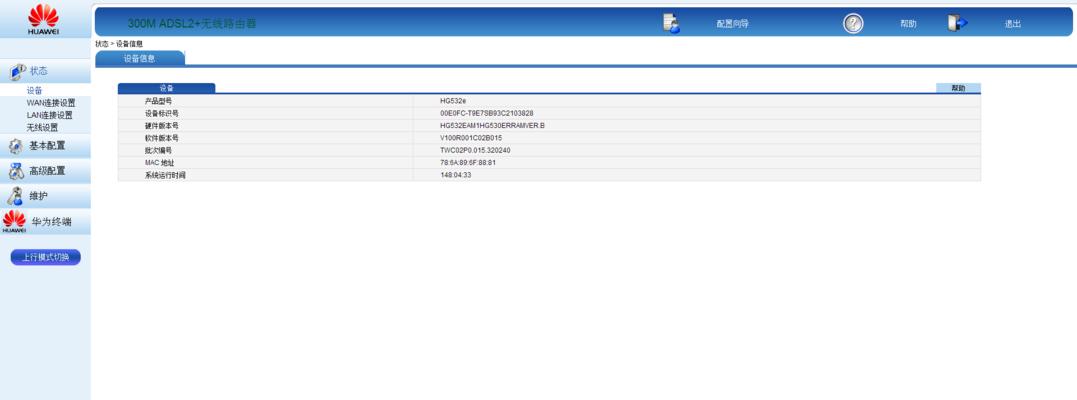The image size is (1077, 400).
Task: Click the 设备标识号 label
Action: point(161,113)
